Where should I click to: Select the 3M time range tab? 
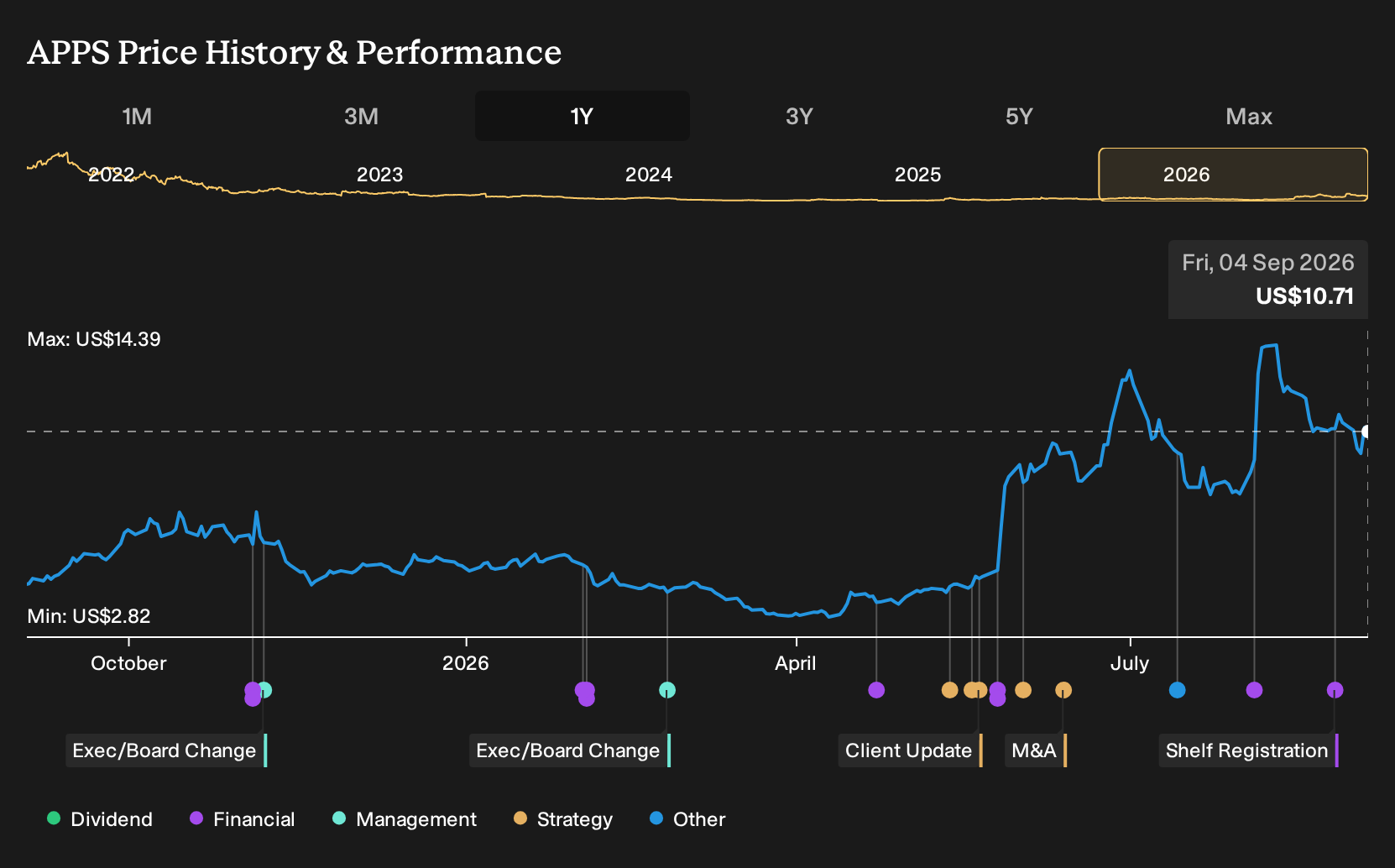click(361, 116)
